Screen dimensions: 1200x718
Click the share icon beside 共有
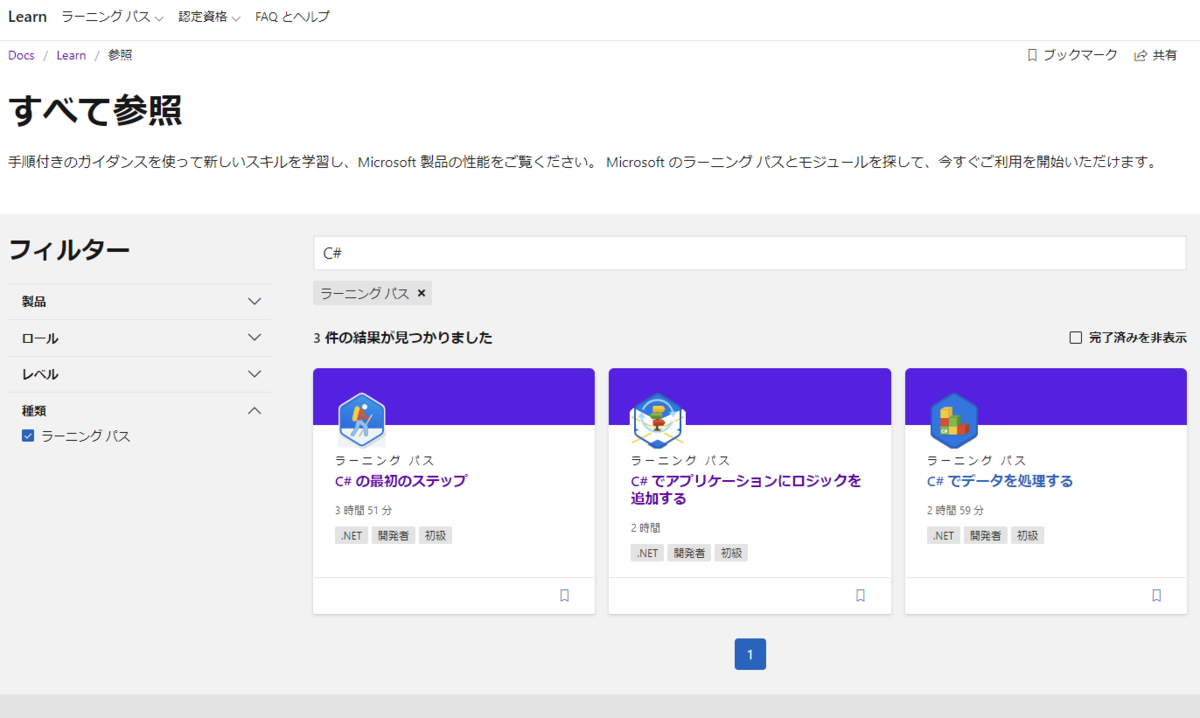point(1140,56)
